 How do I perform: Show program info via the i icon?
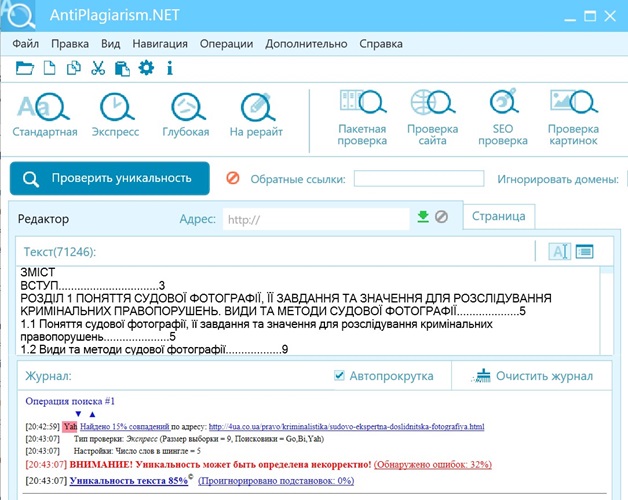(x=170, y=68)
